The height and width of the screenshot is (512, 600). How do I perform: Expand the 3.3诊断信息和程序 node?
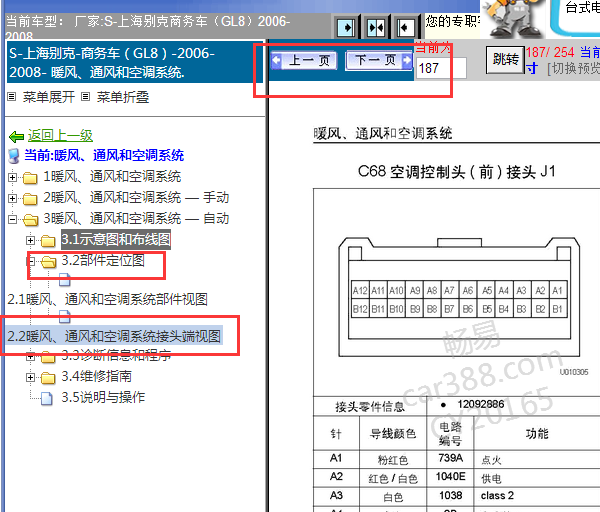point(30,357)
